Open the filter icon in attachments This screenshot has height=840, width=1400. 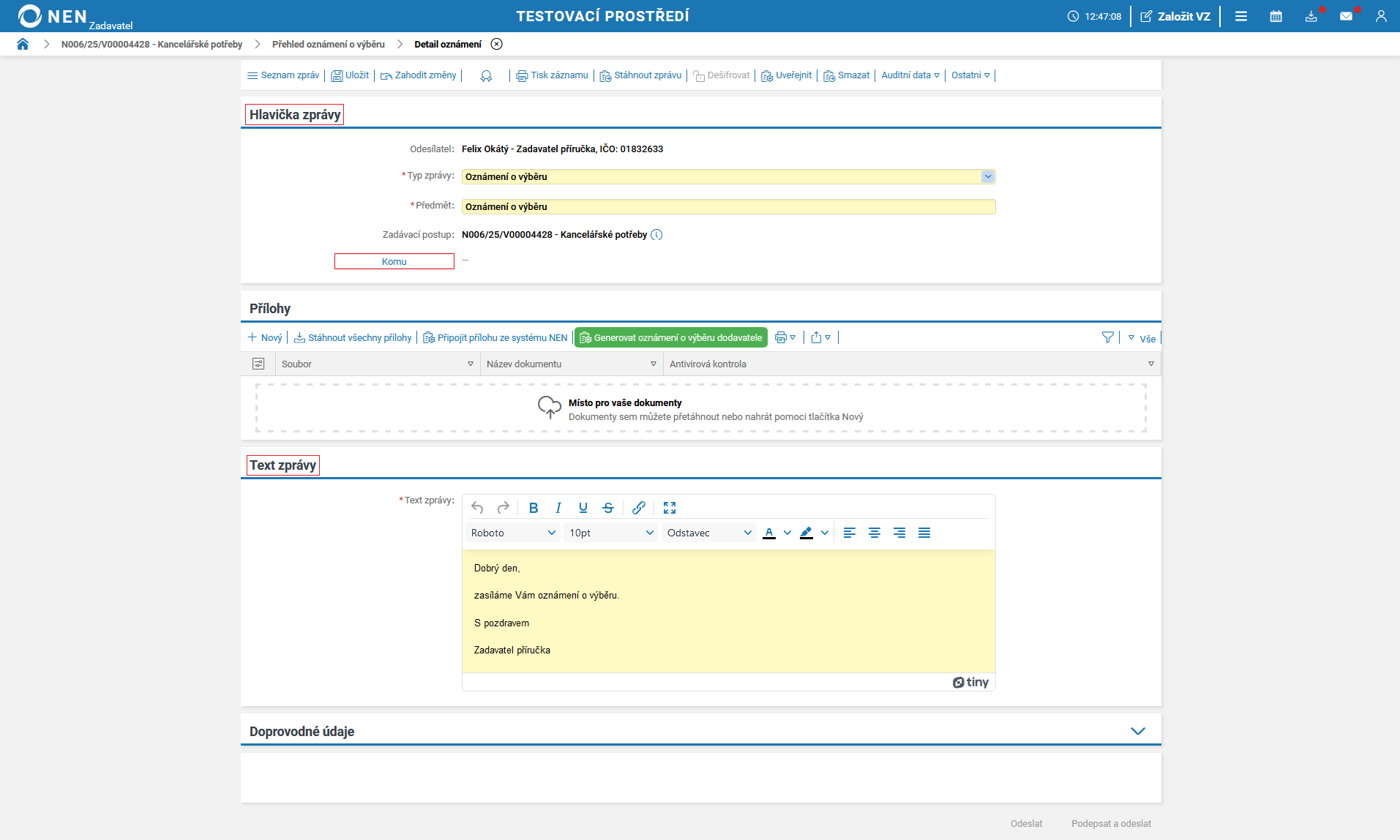coord(1107,337)
